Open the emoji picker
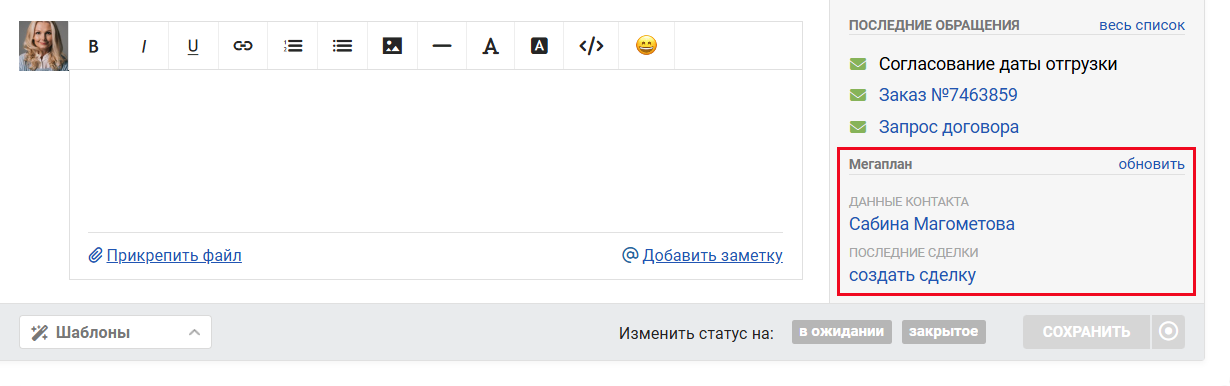The width and height of the screenshot is (1230, 386). 646,46
